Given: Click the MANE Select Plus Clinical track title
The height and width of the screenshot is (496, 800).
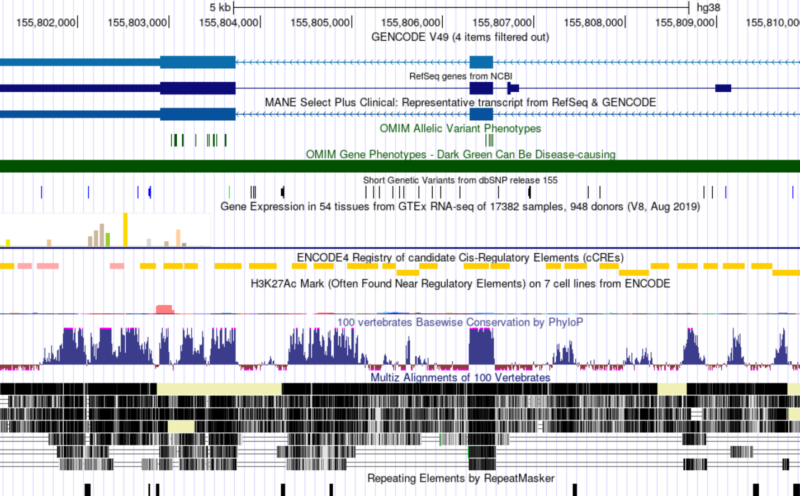Looking at the screenshot, I should pos(460,103).
